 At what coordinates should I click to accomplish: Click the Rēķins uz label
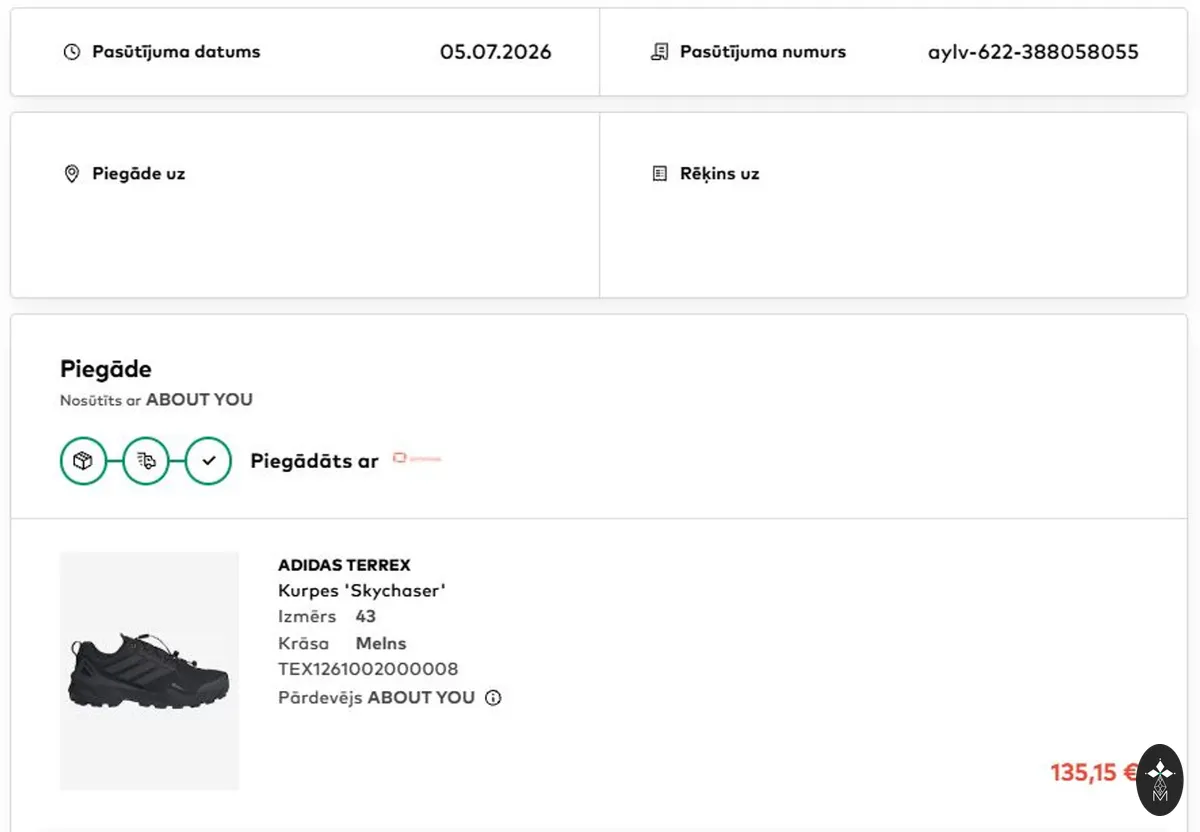[x=720, y=174]
